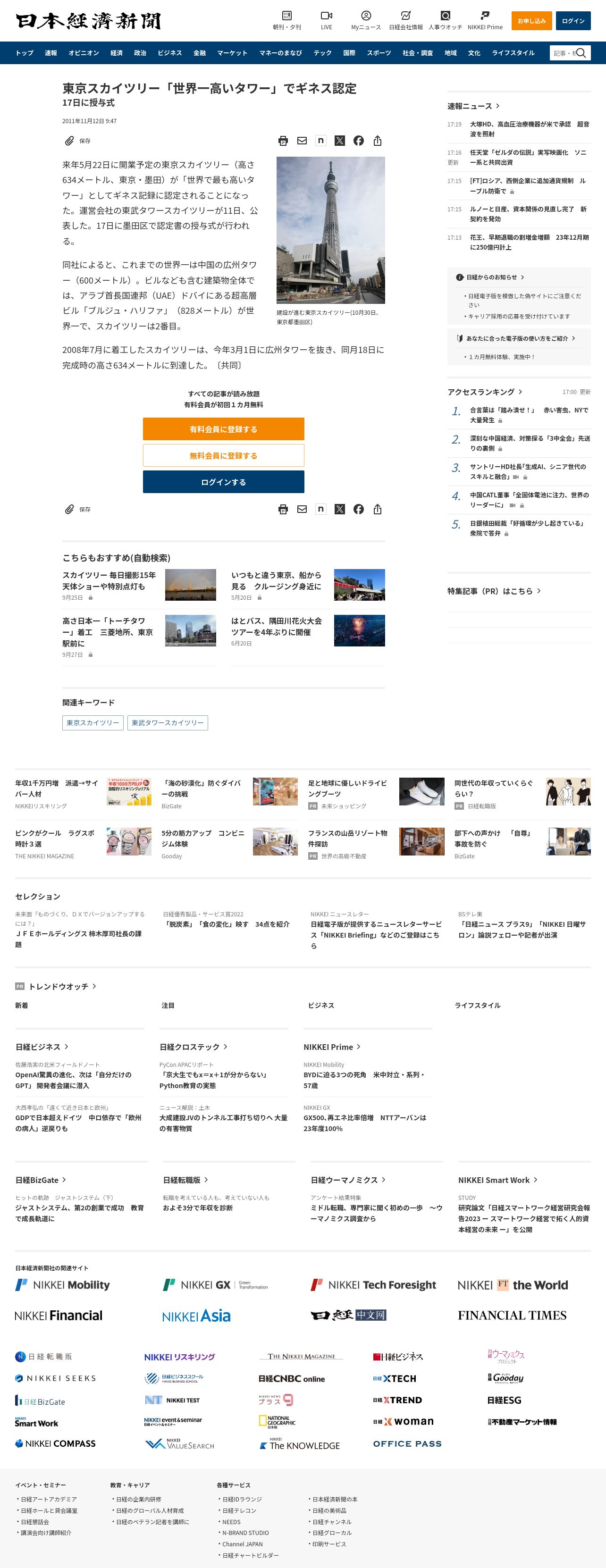Click 無料会員に登録する button
The width and height of the screenshot is (606, 1568).
[224, 455]
